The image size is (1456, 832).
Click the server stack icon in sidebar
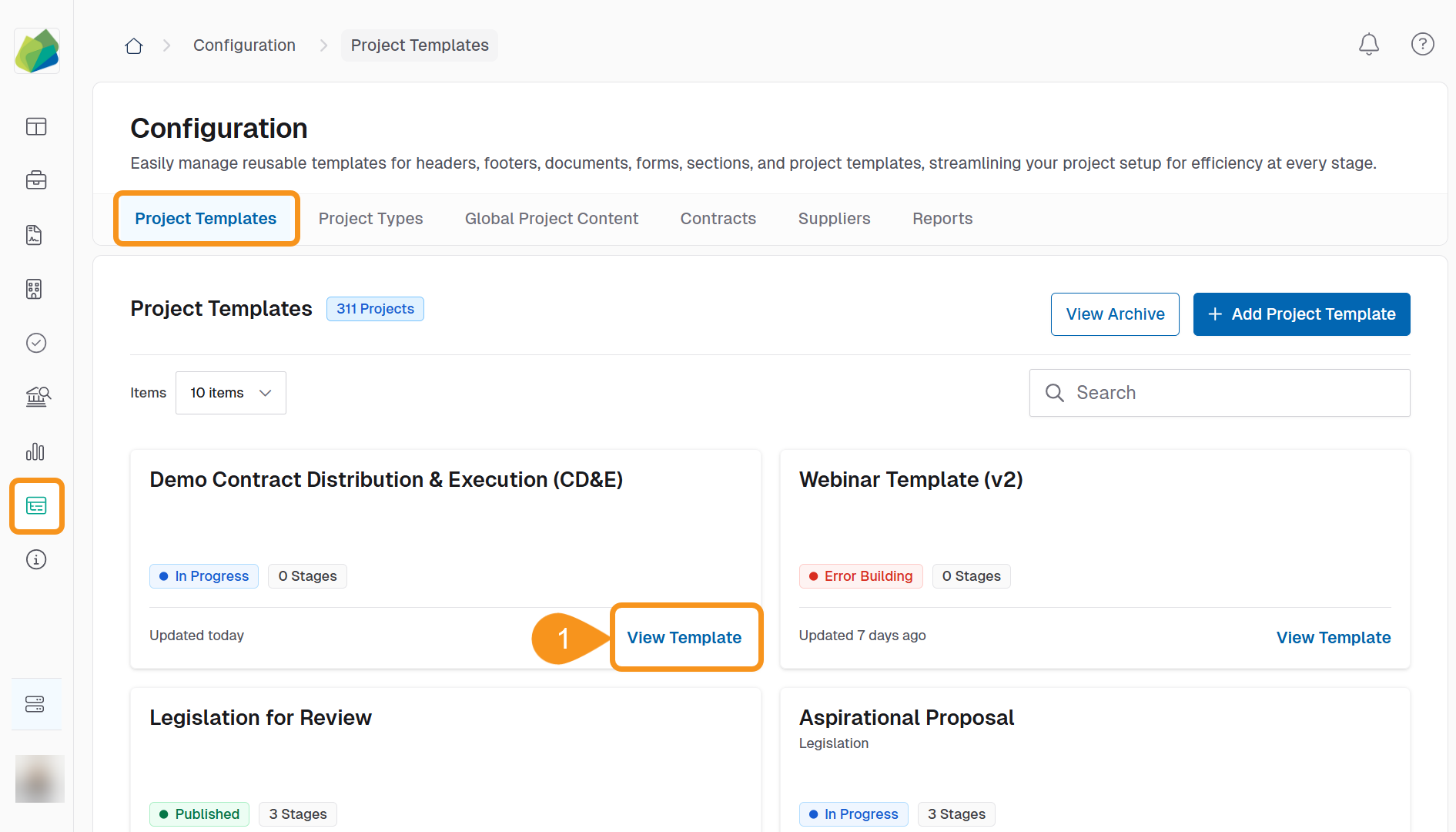[x=35, y=704]
